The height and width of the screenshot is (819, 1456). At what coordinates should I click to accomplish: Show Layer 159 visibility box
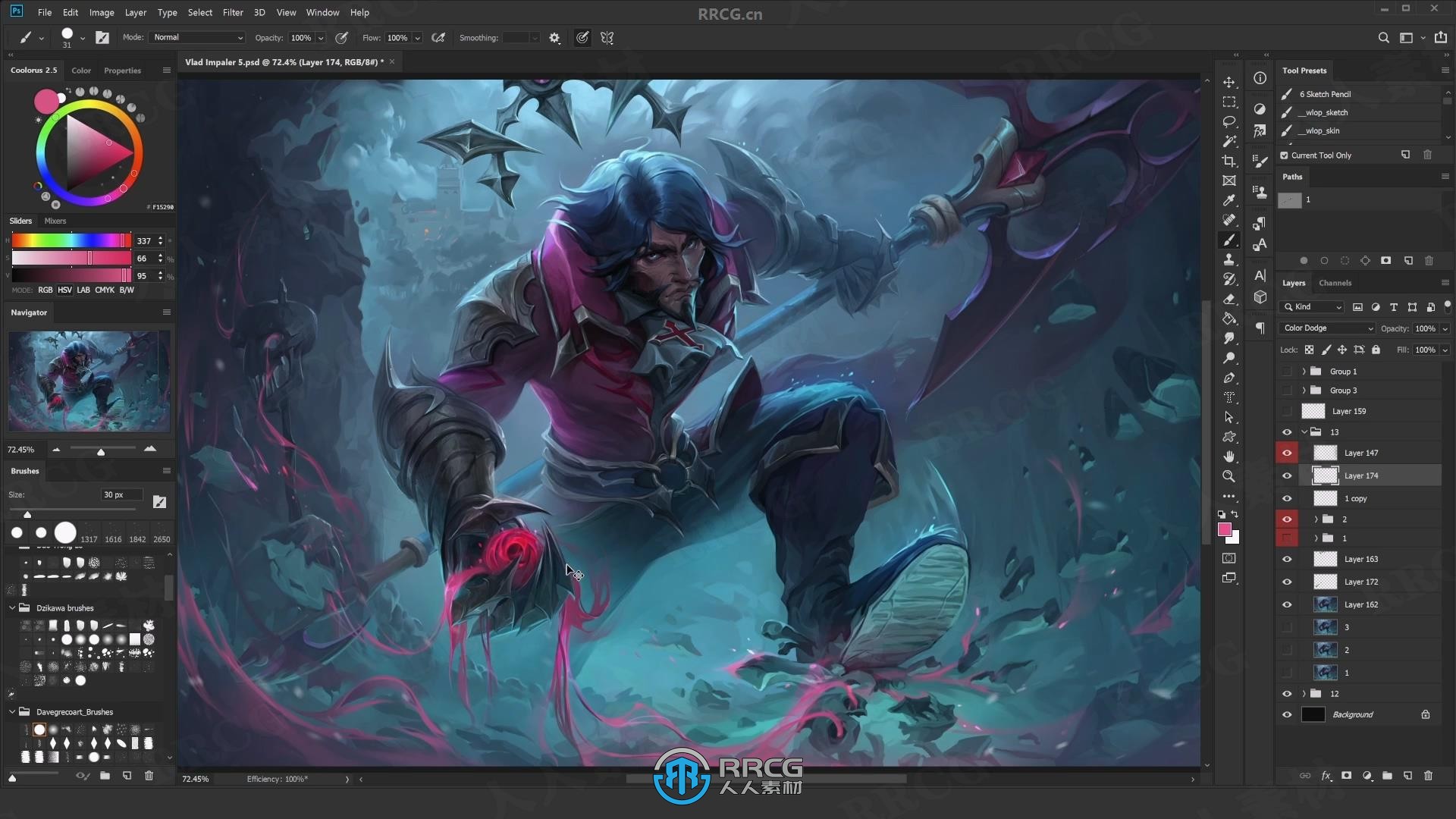click(x=1287, y=411)
